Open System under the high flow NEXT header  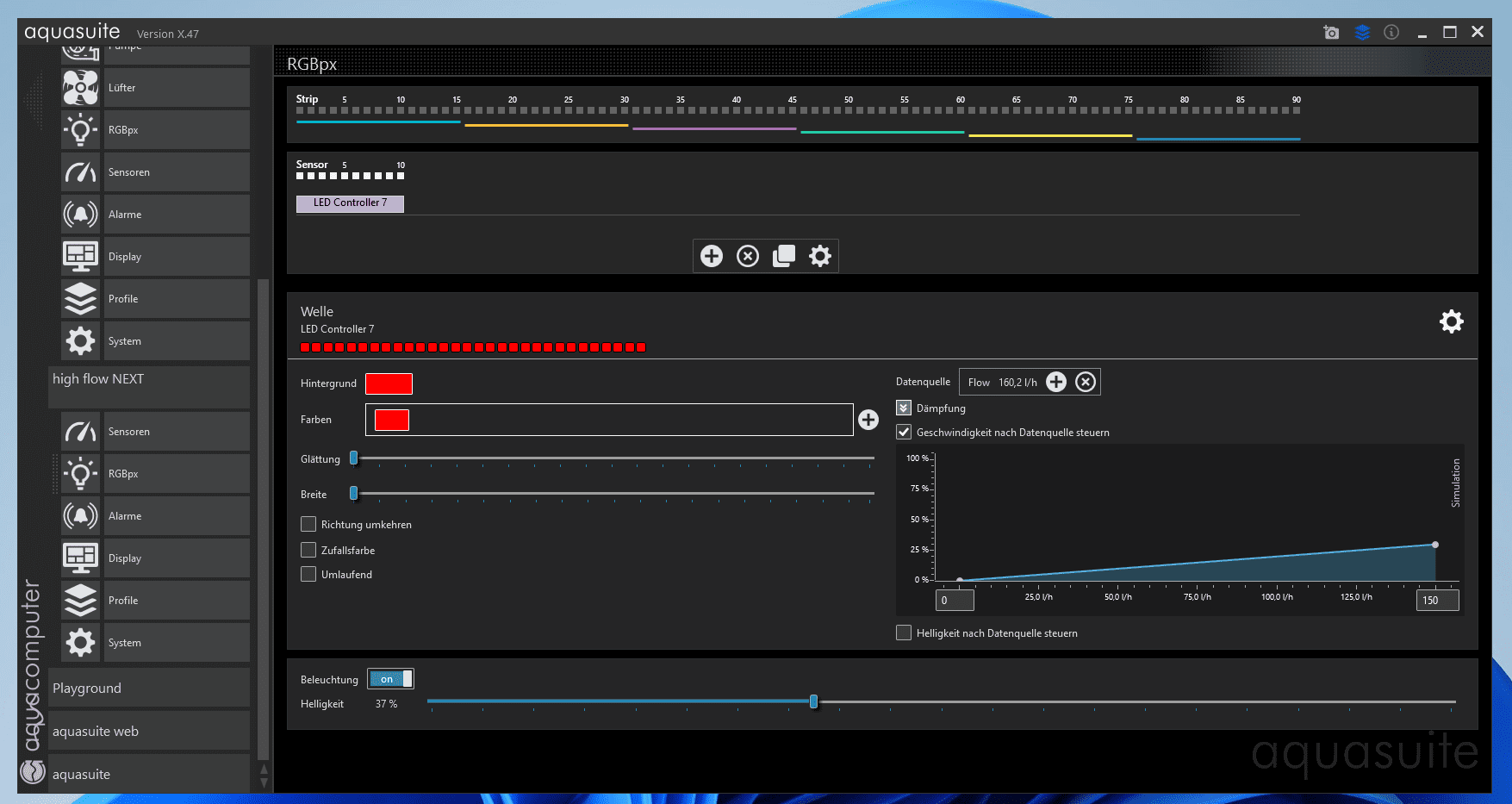[x=155, y=643]
